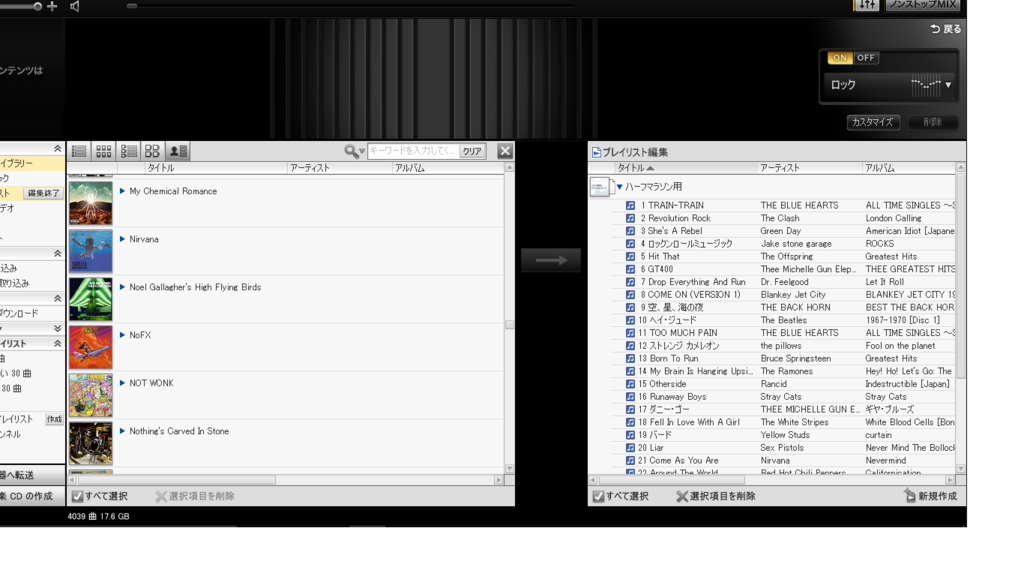Check すべて選択 in the library panel
The height and width of the screenshot is (576, 1024).
click(78, 496)
